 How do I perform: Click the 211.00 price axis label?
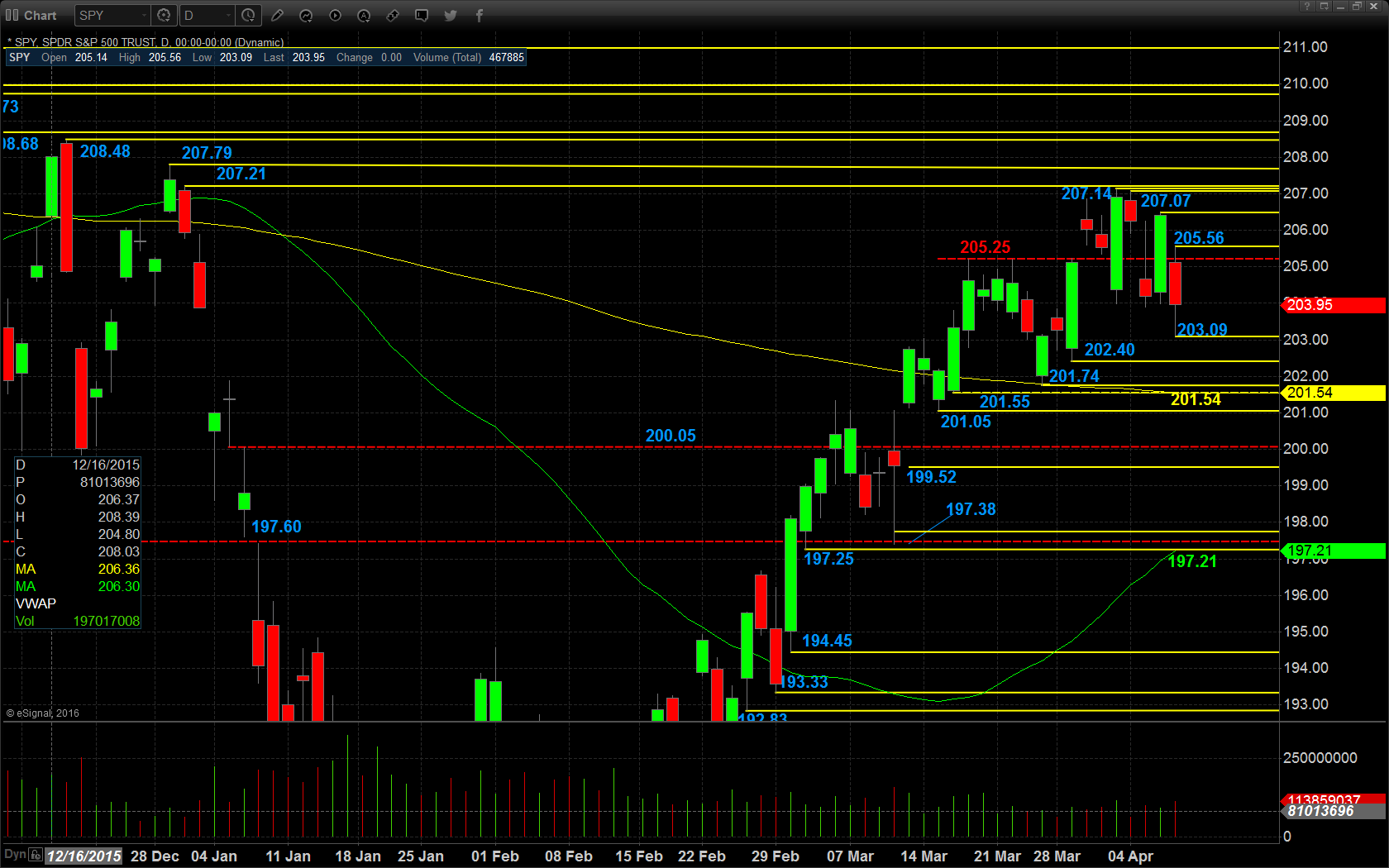(x=1305, y=47)
